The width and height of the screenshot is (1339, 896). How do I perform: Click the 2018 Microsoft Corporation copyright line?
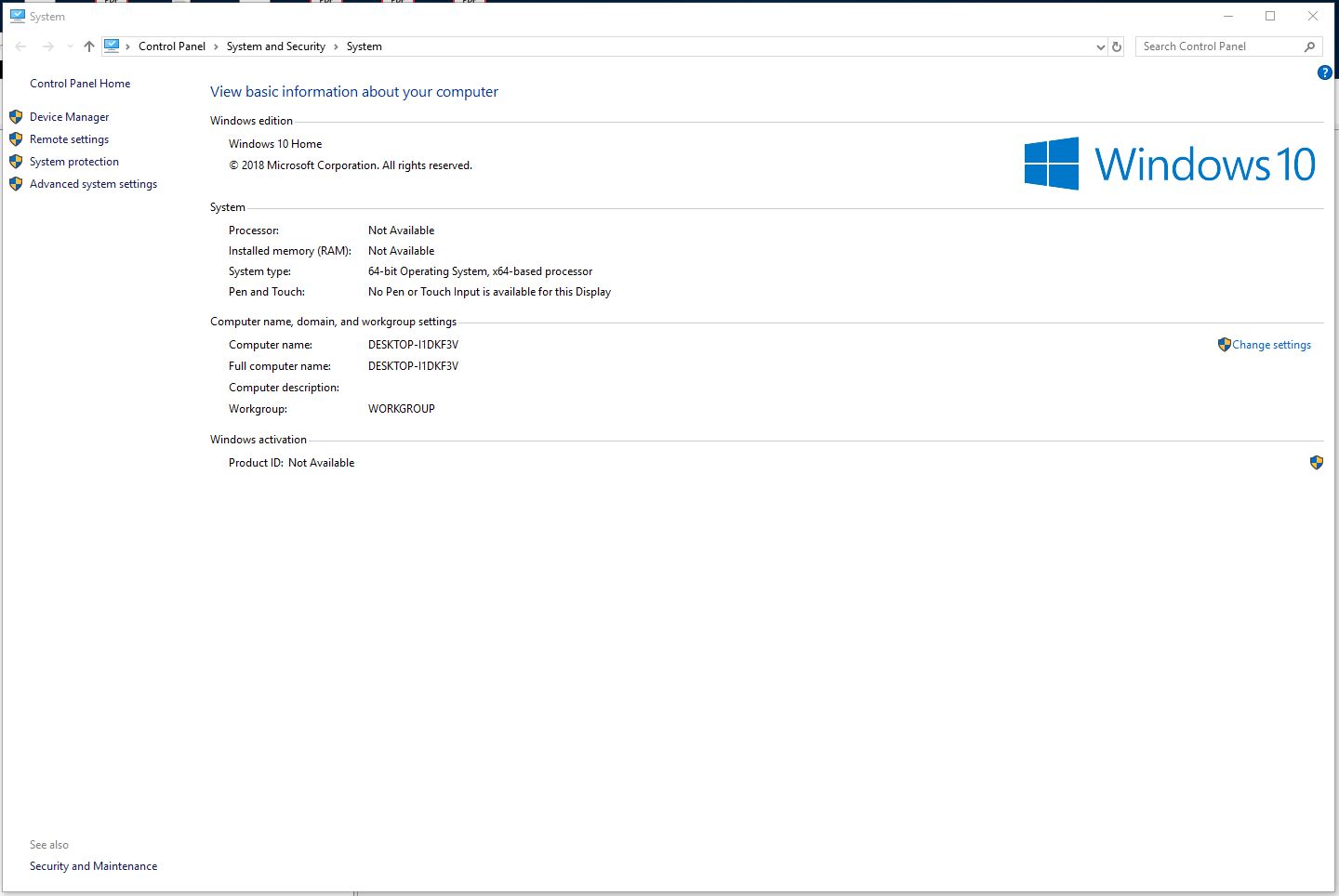click(351, 165)
